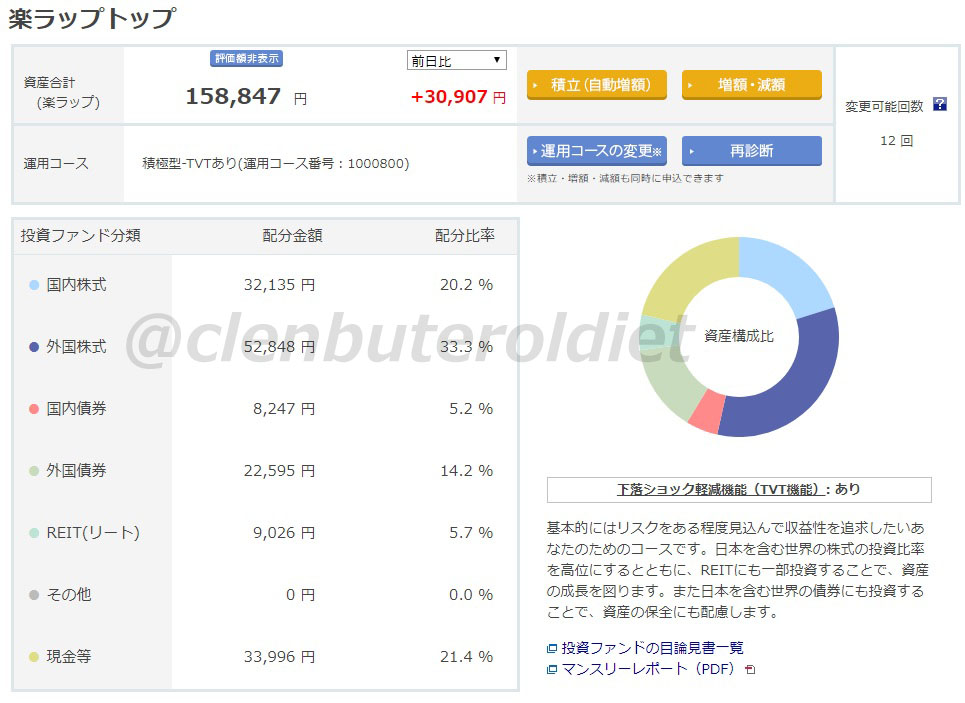Click the 再診断 button
Screen dimensions: 965x703
pyautogui.click(x=751, y=151)
